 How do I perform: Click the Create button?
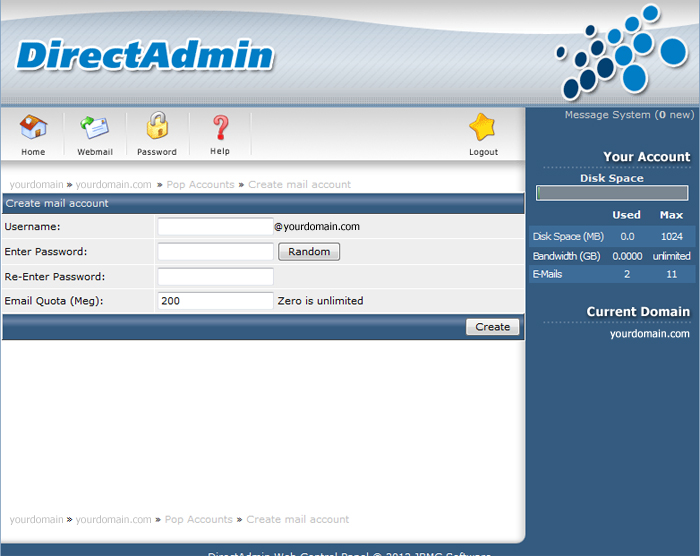click(492, 327)
